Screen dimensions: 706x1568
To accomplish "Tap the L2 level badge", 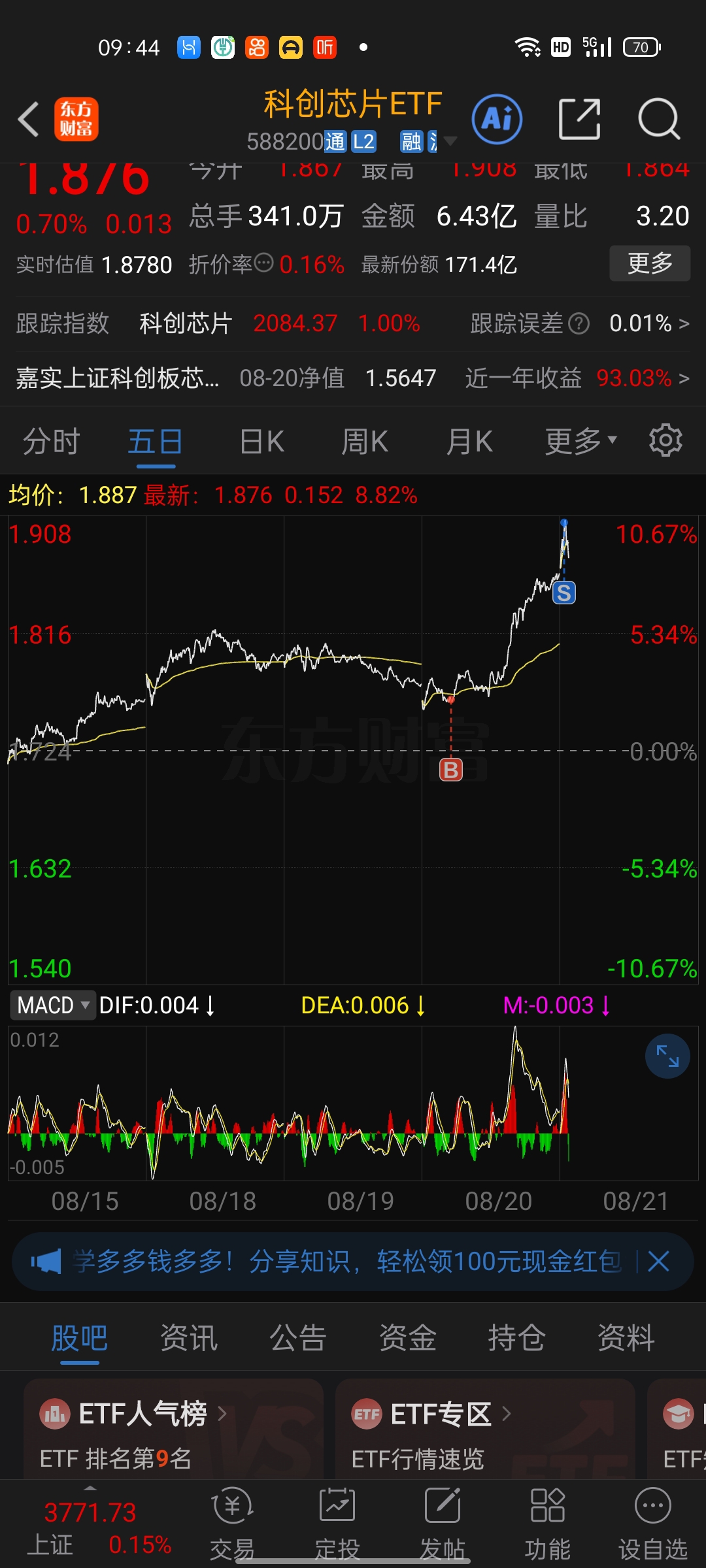I will 364,141.
